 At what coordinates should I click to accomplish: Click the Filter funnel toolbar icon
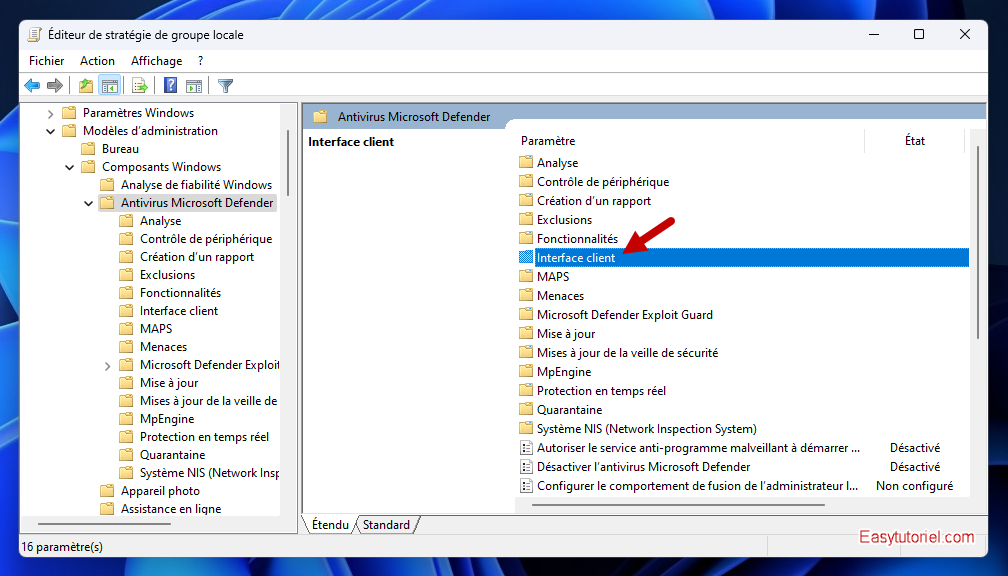(x=226, y=86)
